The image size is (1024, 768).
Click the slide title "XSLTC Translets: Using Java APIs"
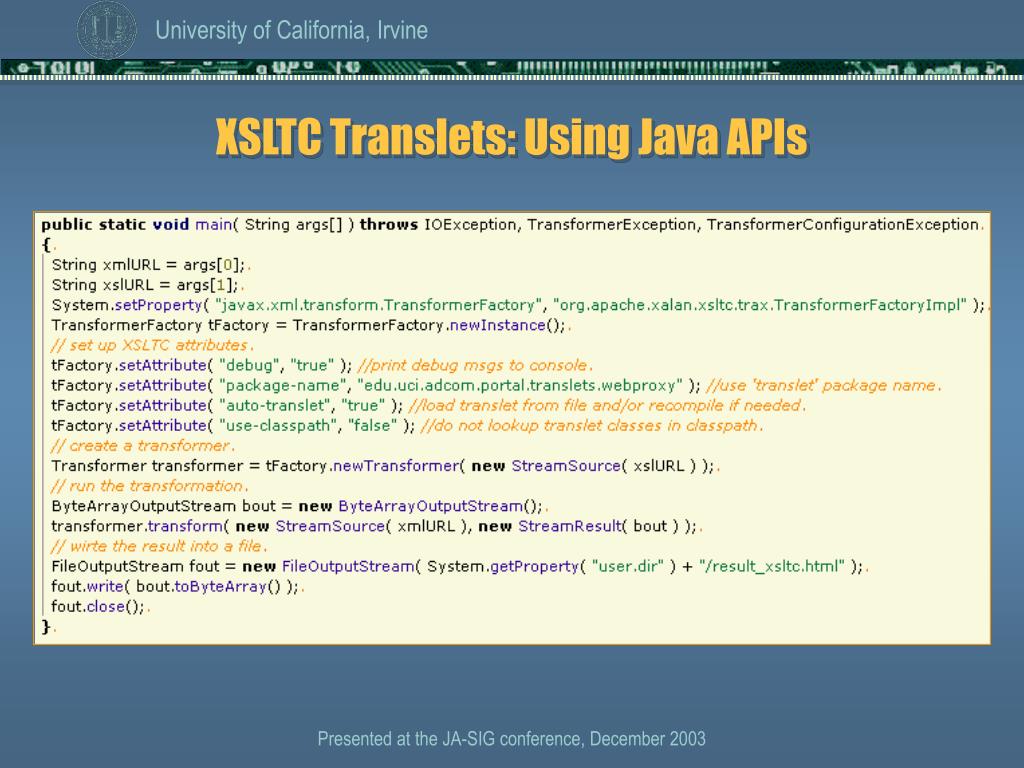point(511,137)
